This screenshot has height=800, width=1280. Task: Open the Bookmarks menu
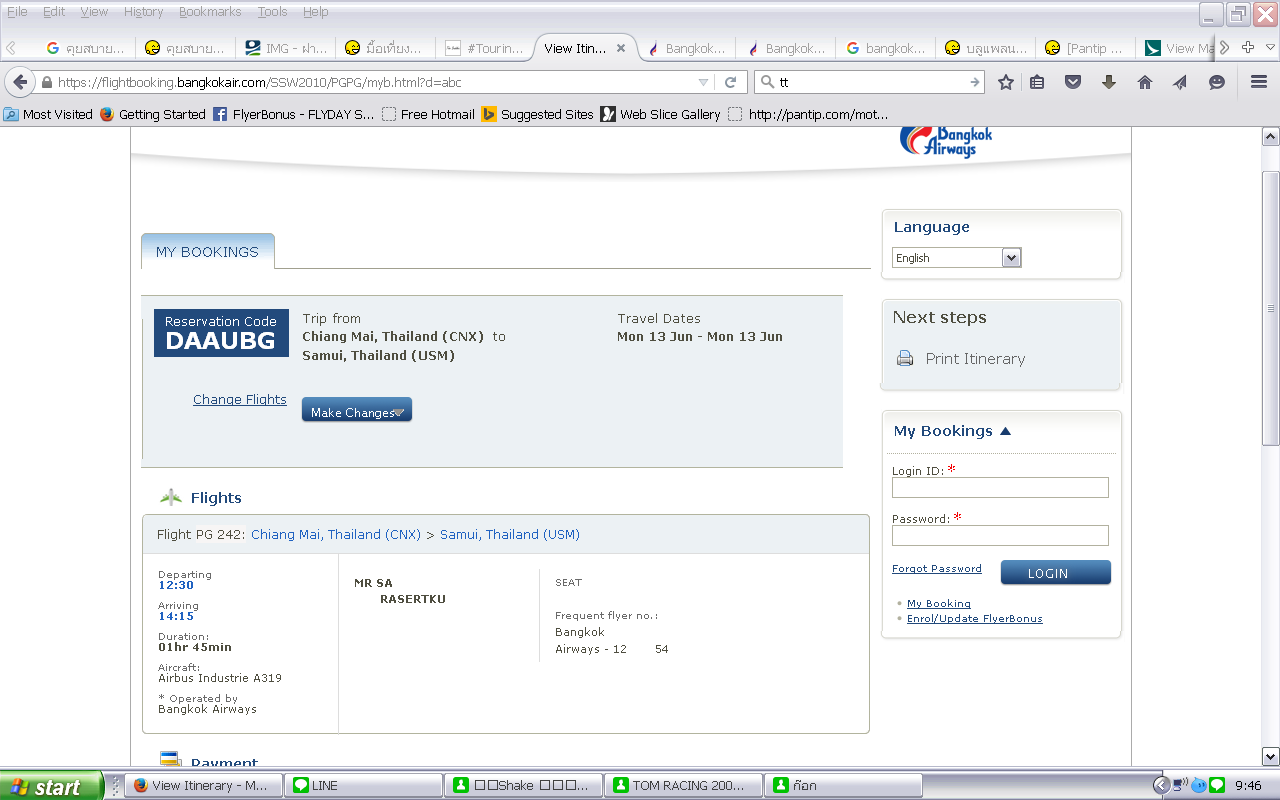click(210, 12)
